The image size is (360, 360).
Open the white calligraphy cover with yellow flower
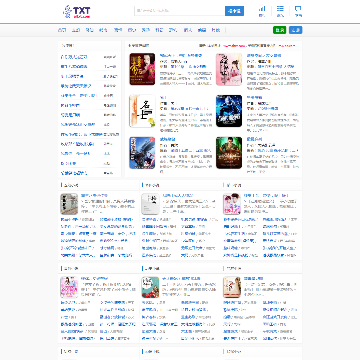click(x=142, y=111)
